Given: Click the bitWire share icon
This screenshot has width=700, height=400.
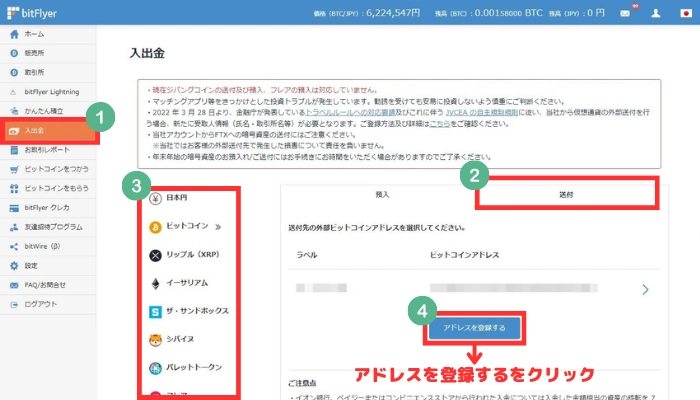Looking at the screenshot, I should pos(14,246).
